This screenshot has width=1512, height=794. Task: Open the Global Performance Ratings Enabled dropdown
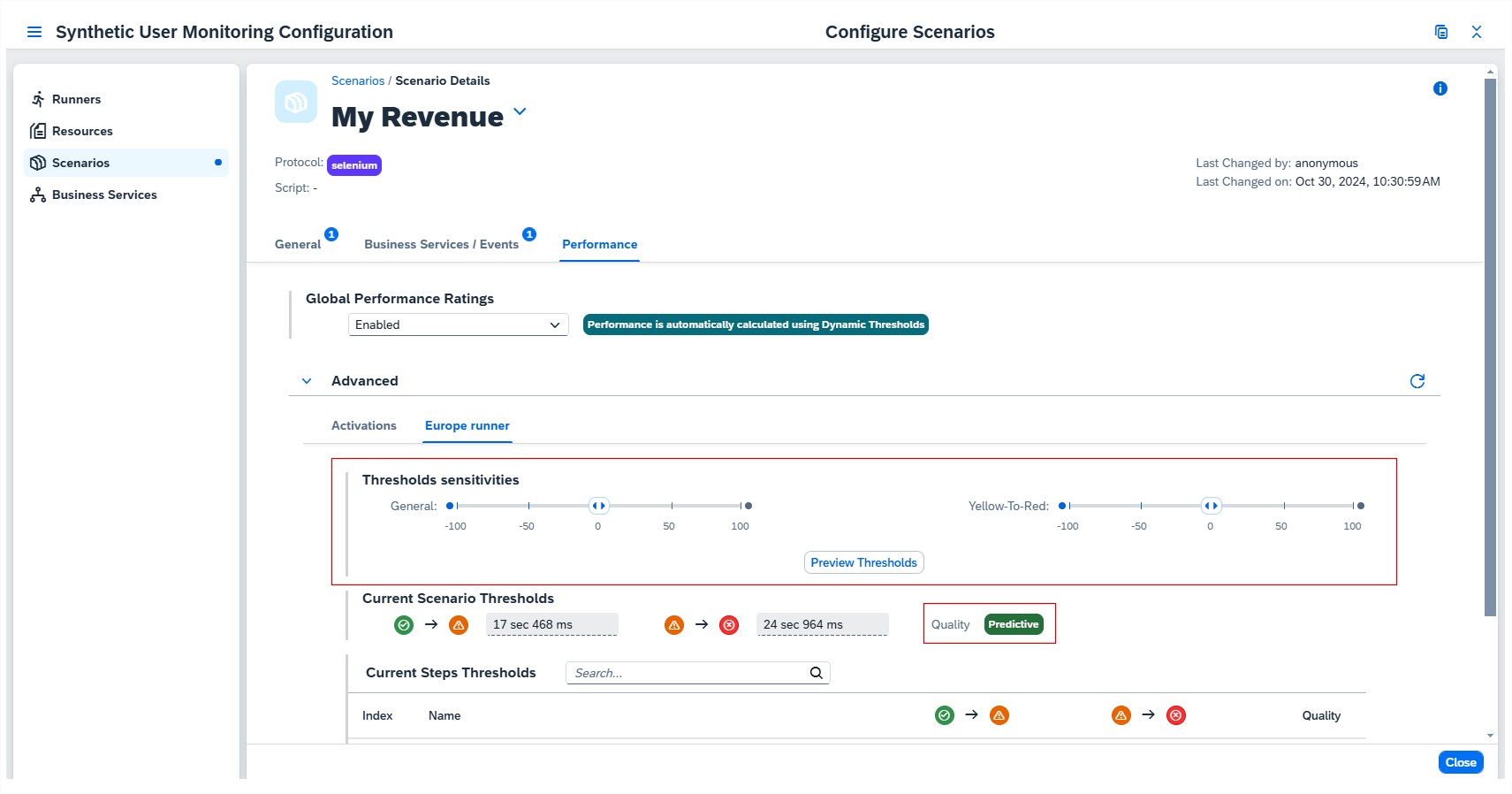click(x=458, y=324)
